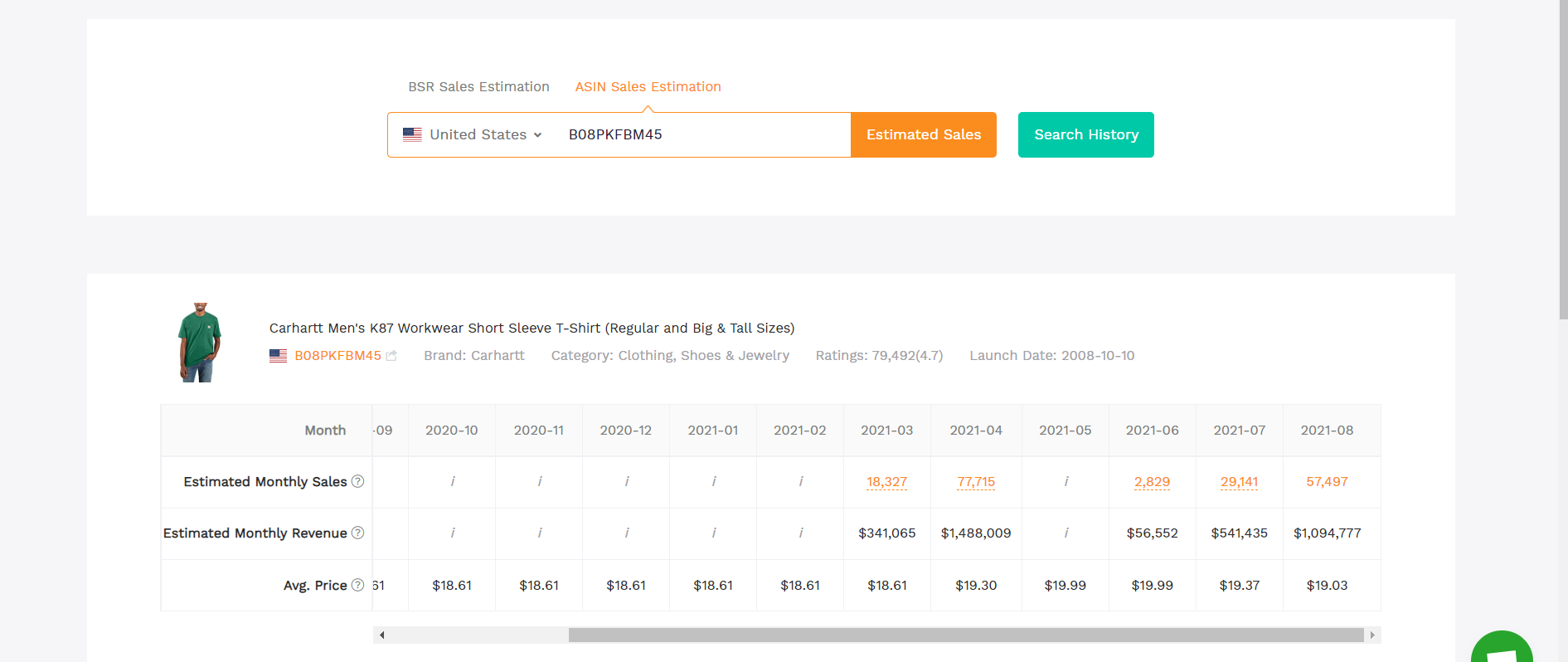Viewport: 1568px width, 662px height.
Task: Click the US flag next to product ASIN
Action: tap(279, 356)
